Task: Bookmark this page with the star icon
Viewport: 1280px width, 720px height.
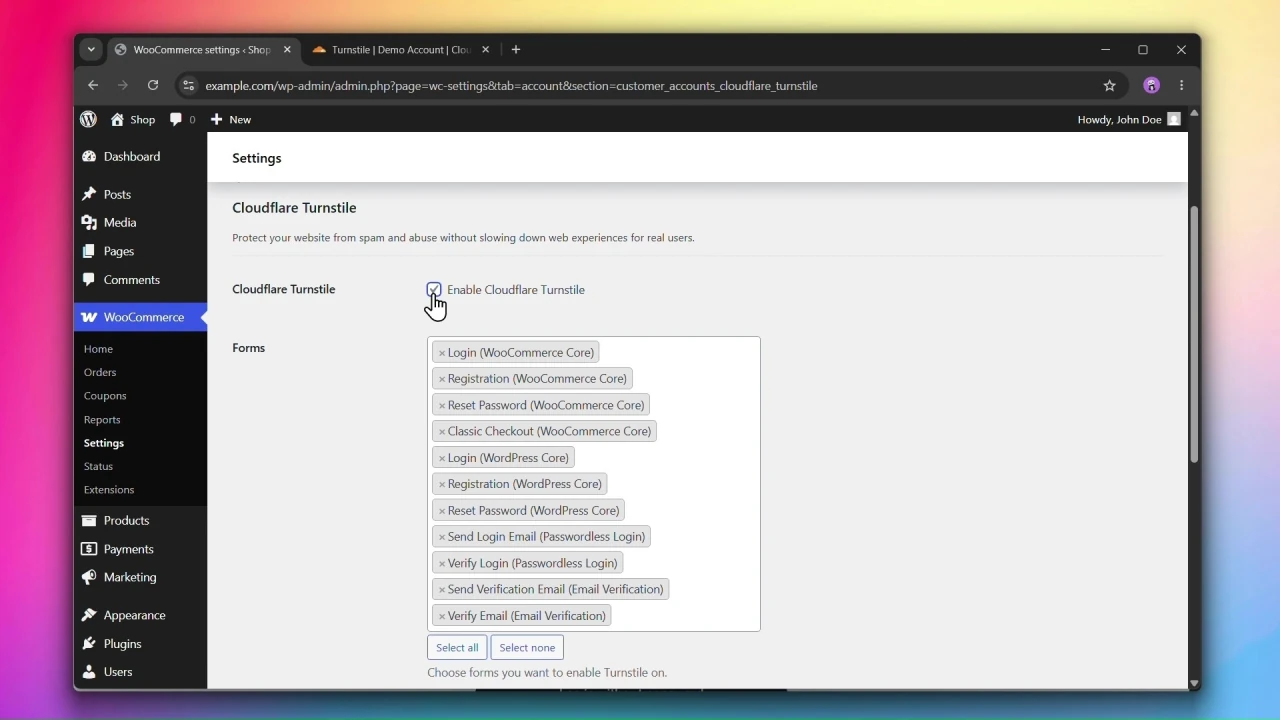Action: (1110, 86)
